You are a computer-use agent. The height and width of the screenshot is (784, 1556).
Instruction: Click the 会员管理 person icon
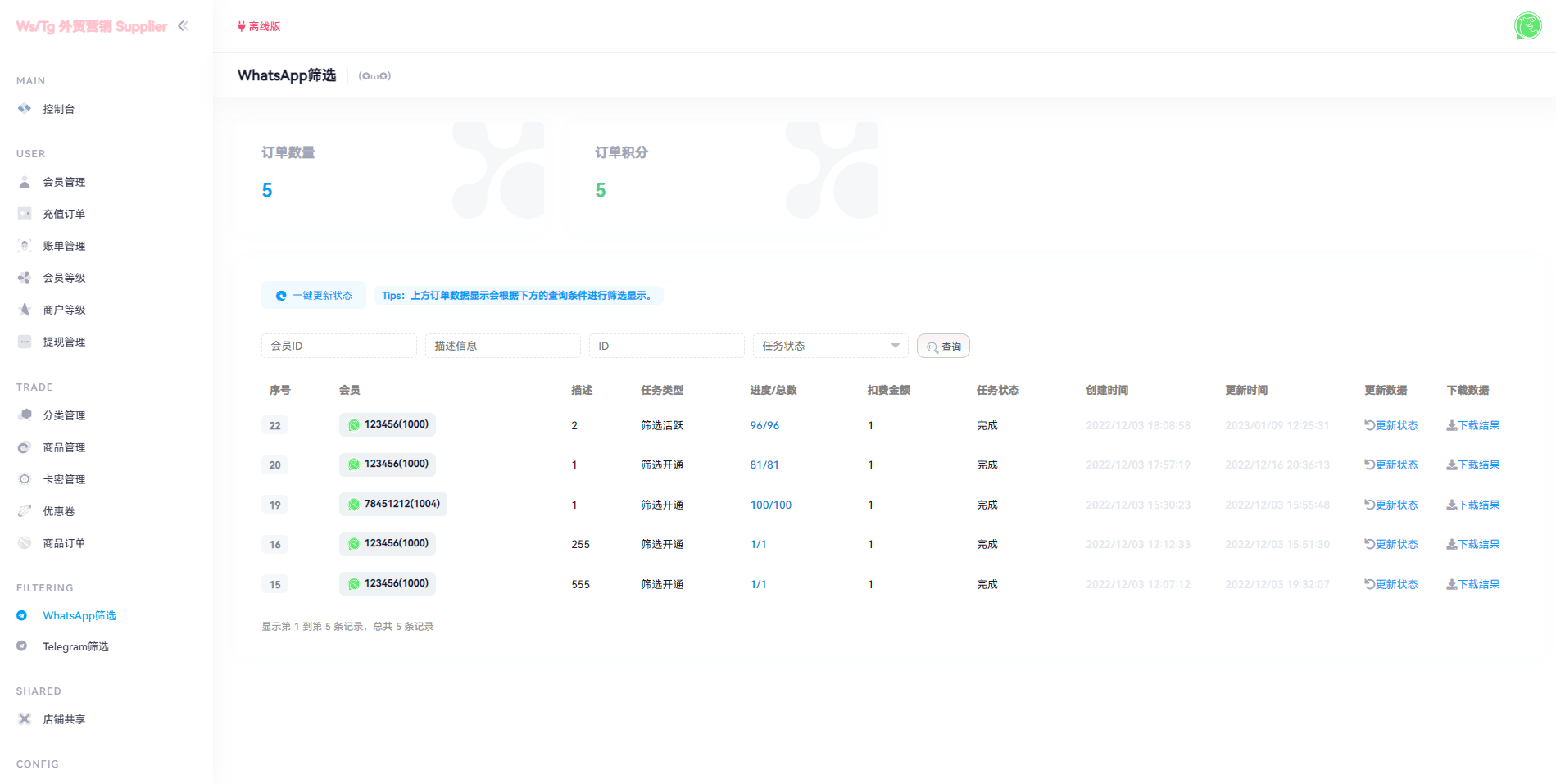pyautogui.click(x=25, y=182)
